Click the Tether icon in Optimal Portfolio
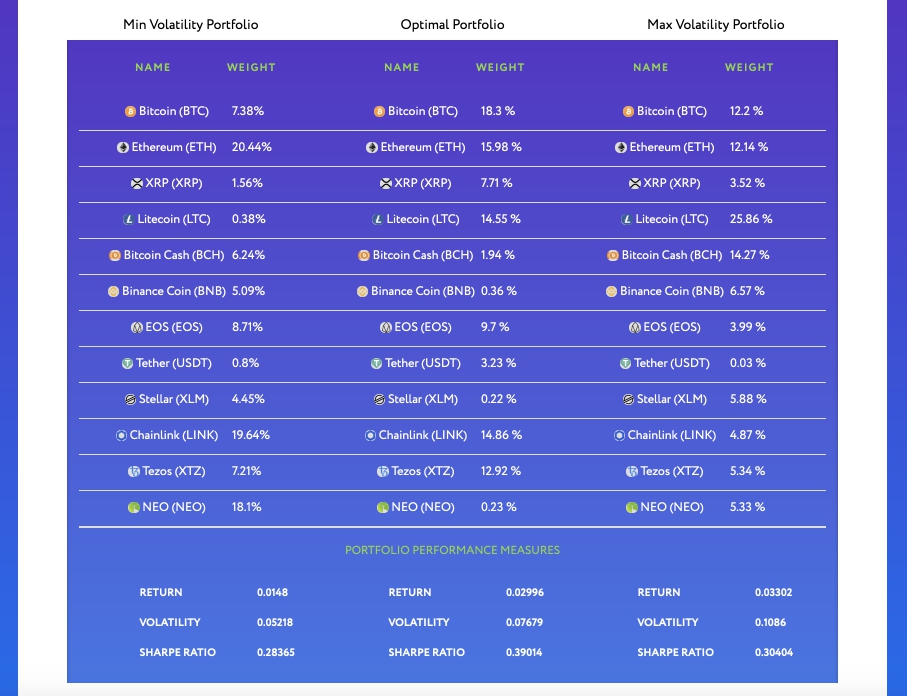Screen dimensions: 907x696 tap(377, 363)
